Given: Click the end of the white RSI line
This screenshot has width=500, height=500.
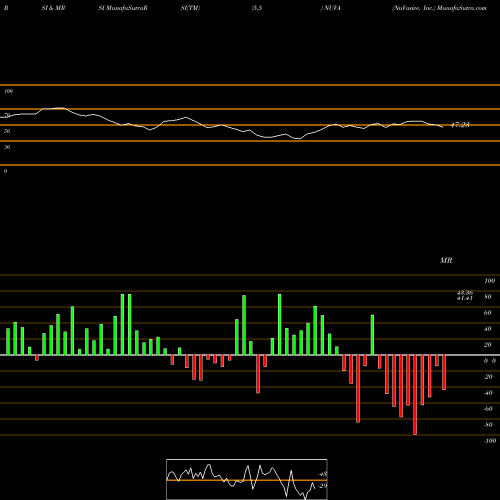Looking at the screenshot, I should point(443,127).
